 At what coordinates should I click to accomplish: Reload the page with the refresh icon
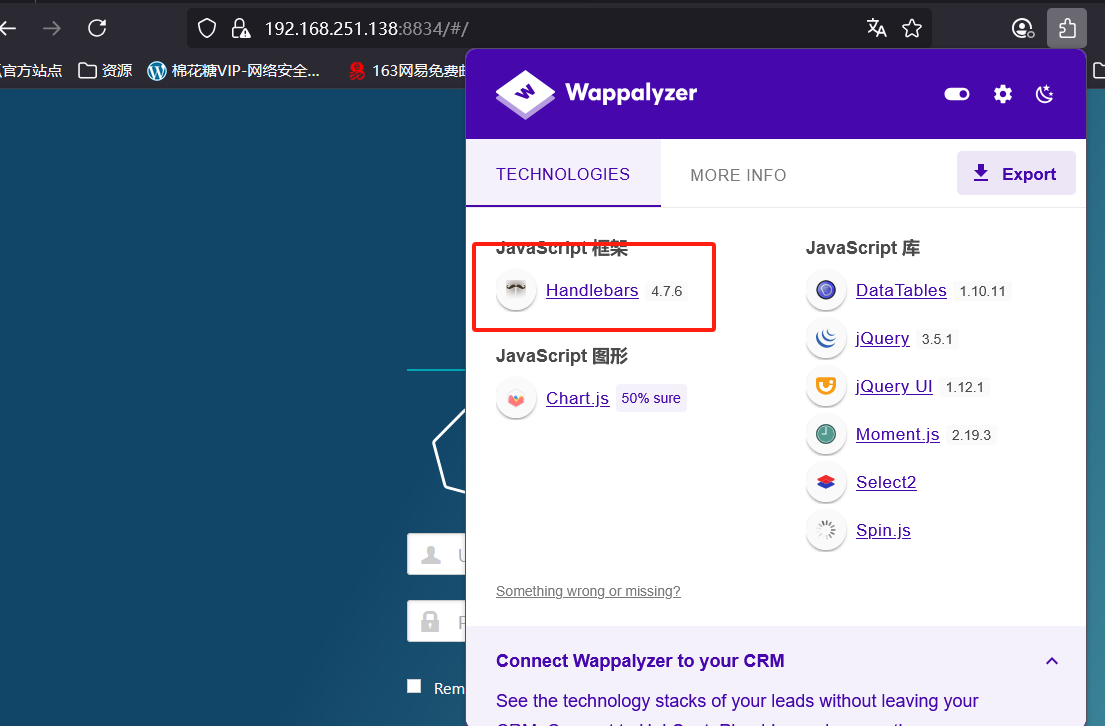coord(97,28)
